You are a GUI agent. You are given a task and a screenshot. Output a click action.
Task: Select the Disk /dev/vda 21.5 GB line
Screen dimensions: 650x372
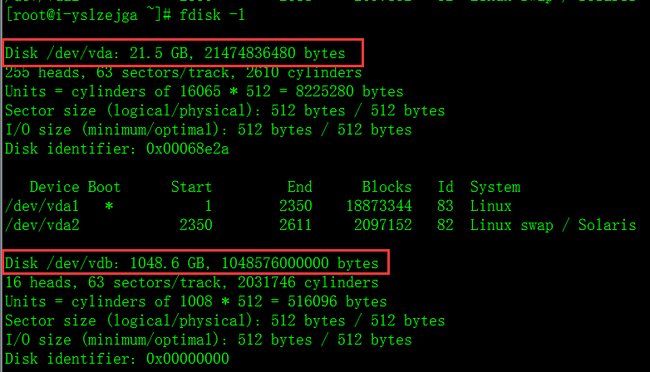pyautogui.click(x=175, y=53)
